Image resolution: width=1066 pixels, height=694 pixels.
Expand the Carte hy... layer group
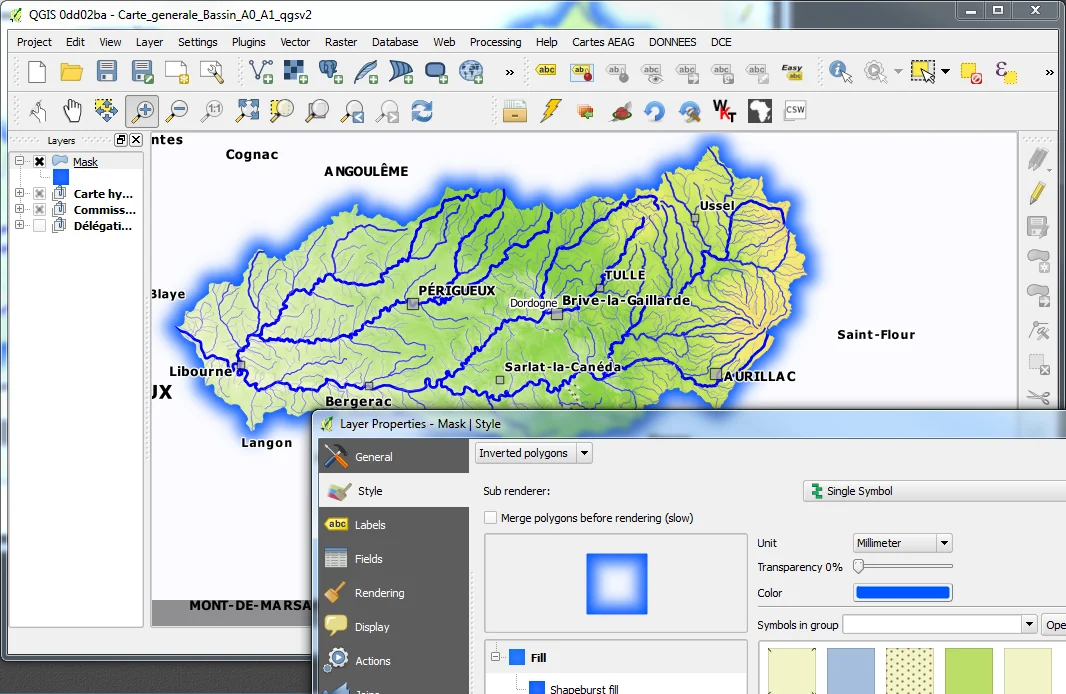19,194
